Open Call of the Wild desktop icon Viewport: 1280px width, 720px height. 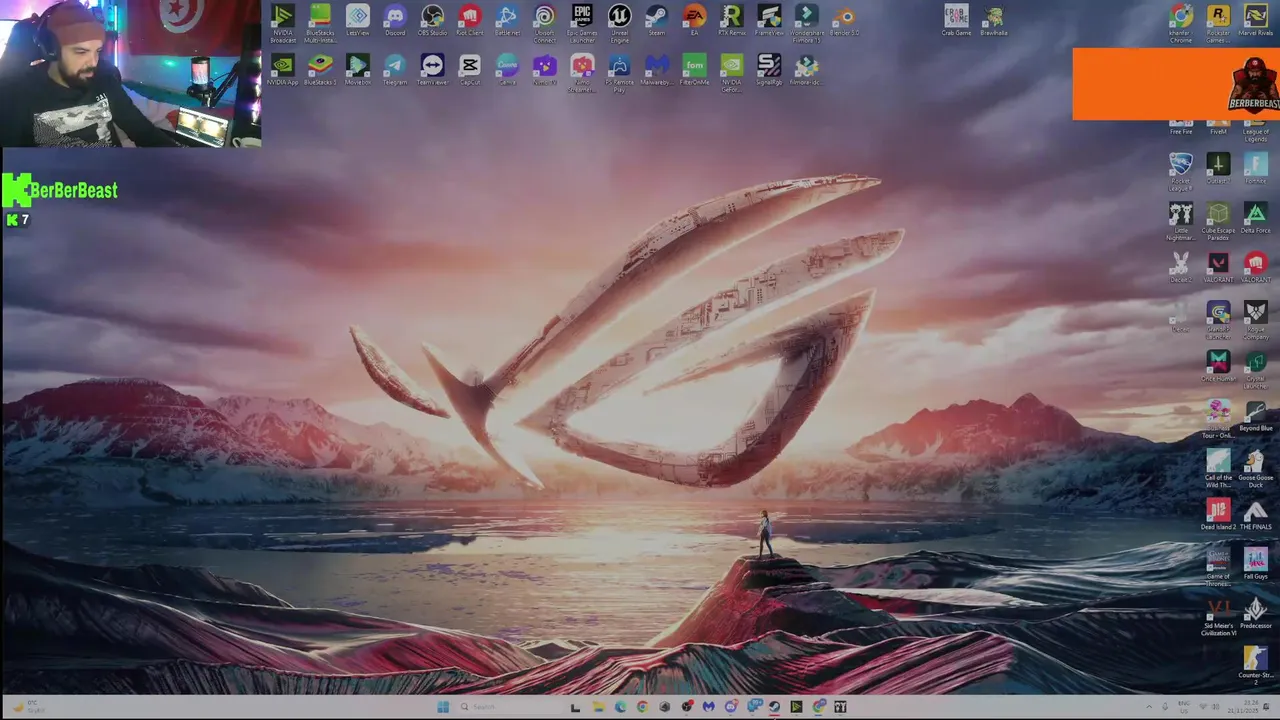(1218, 469)
